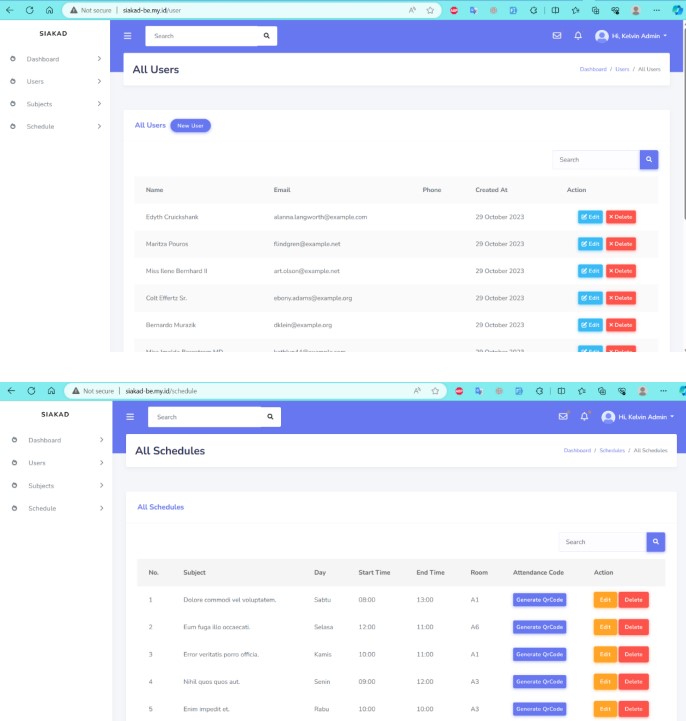The height and width of the screenshot is (721, 686).
Task: Open notification bell on All Schedules page
Action: [584, 417]
